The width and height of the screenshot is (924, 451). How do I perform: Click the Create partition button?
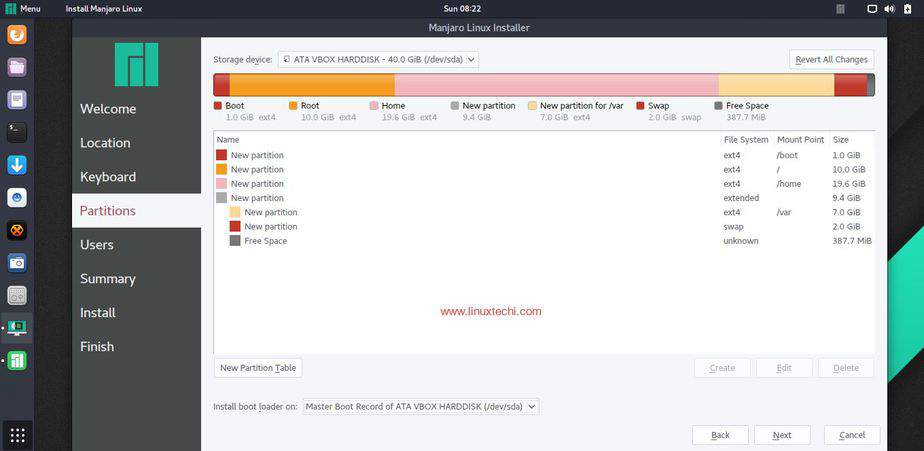[722, 368]
